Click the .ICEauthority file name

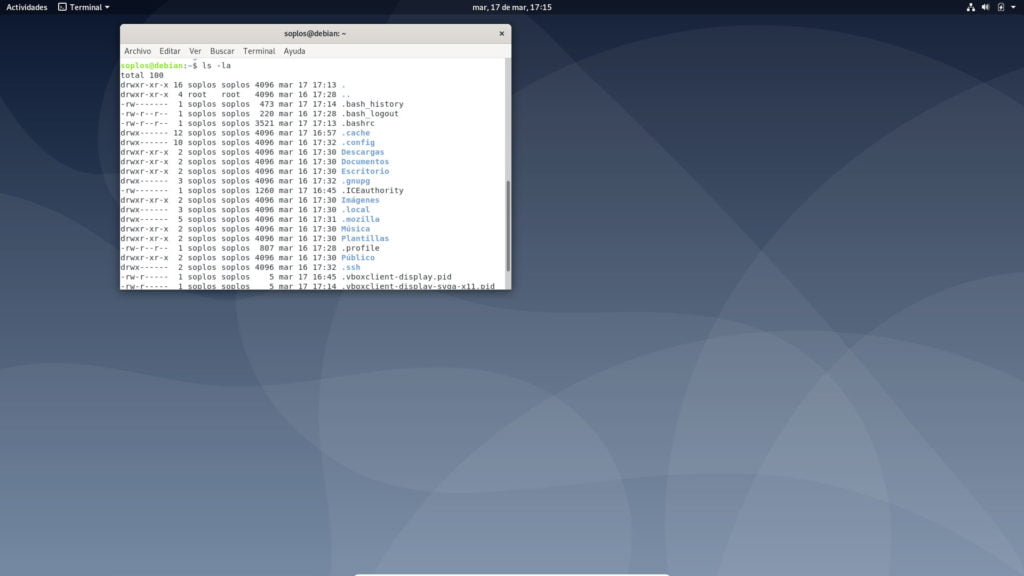tap(372, 191)
